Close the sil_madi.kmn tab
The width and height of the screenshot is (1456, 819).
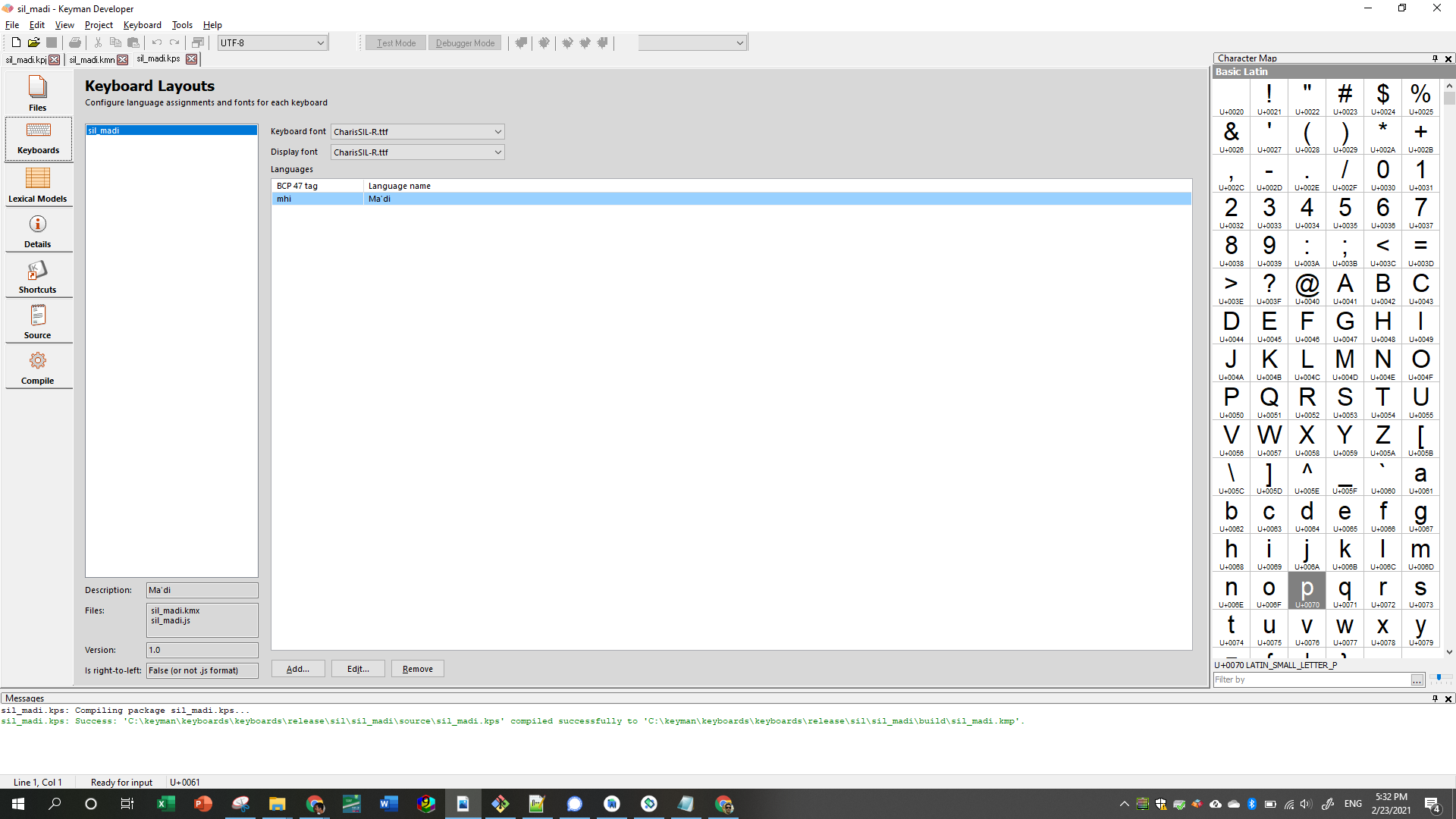[123, 60]
